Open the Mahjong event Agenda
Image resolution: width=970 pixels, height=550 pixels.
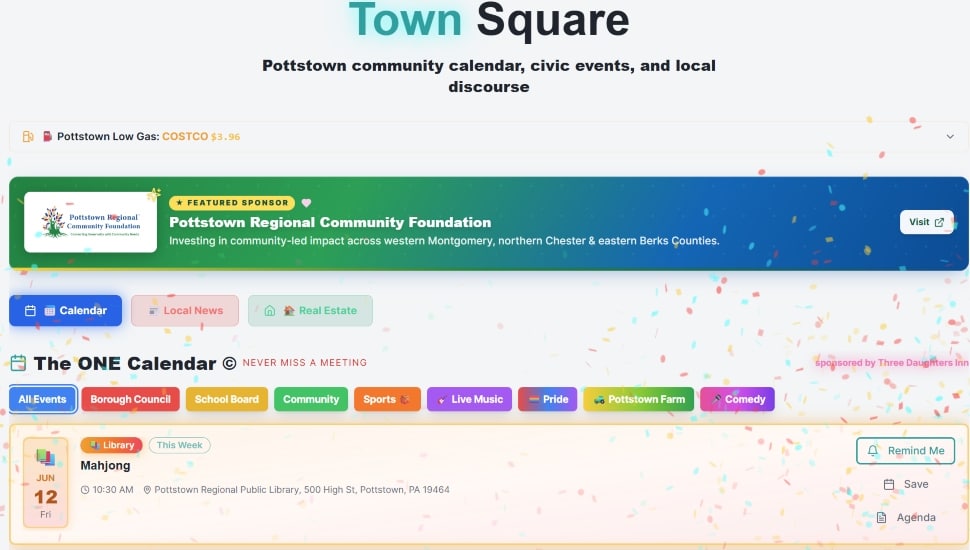[x=906, y=517]
